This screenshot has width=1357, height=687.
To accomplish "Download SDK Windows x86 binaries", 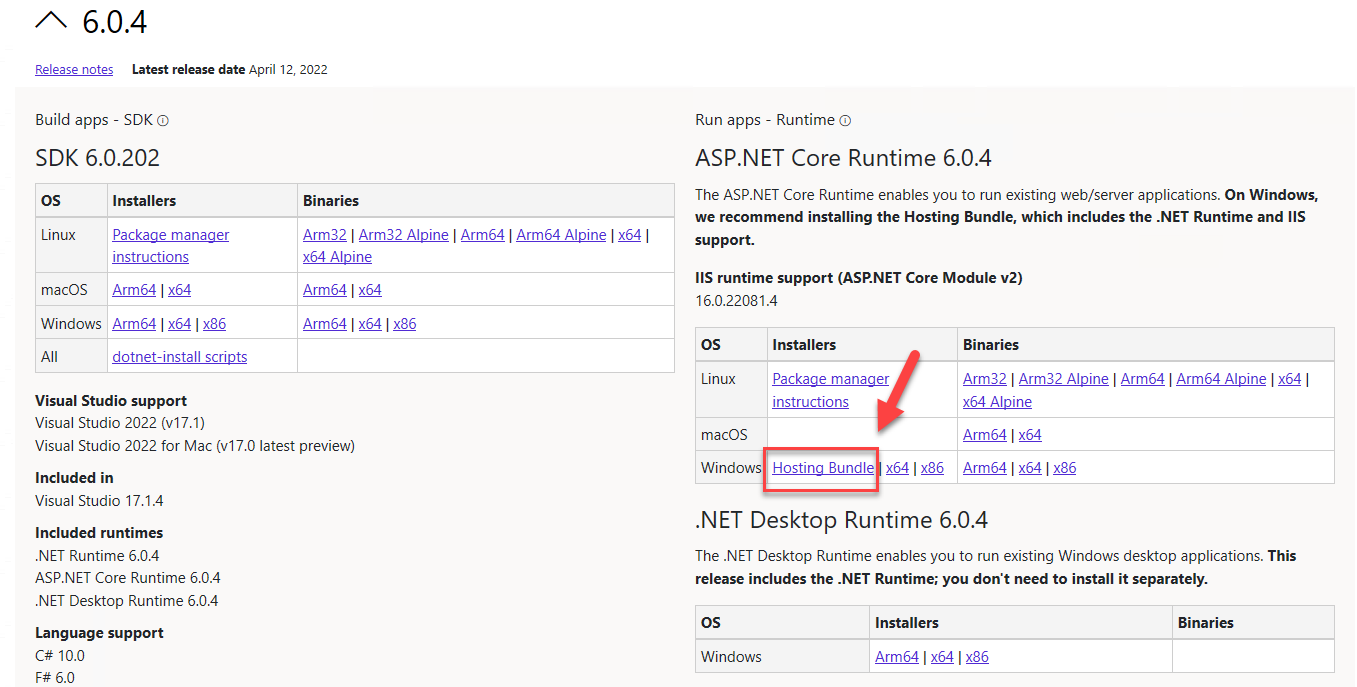I will point(405,324).
